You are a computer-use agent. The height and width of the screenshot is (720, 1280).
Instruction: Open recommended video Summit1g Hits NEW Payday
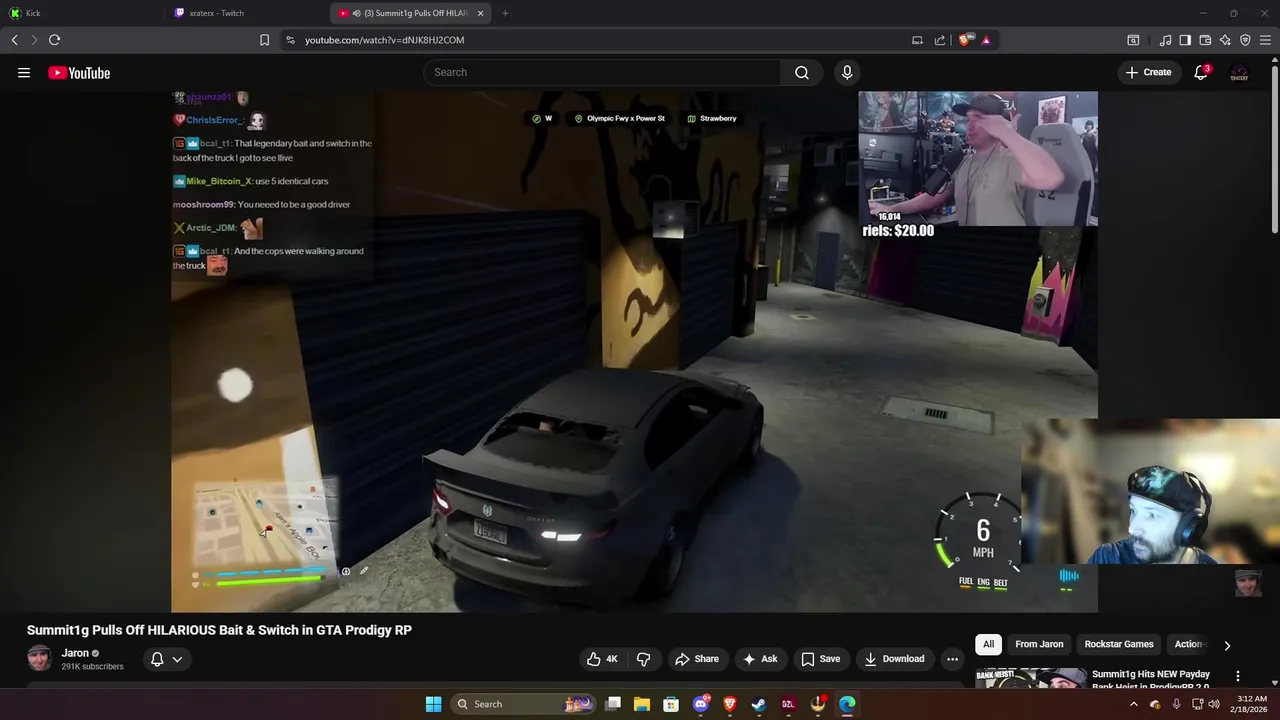[1150, 680]
